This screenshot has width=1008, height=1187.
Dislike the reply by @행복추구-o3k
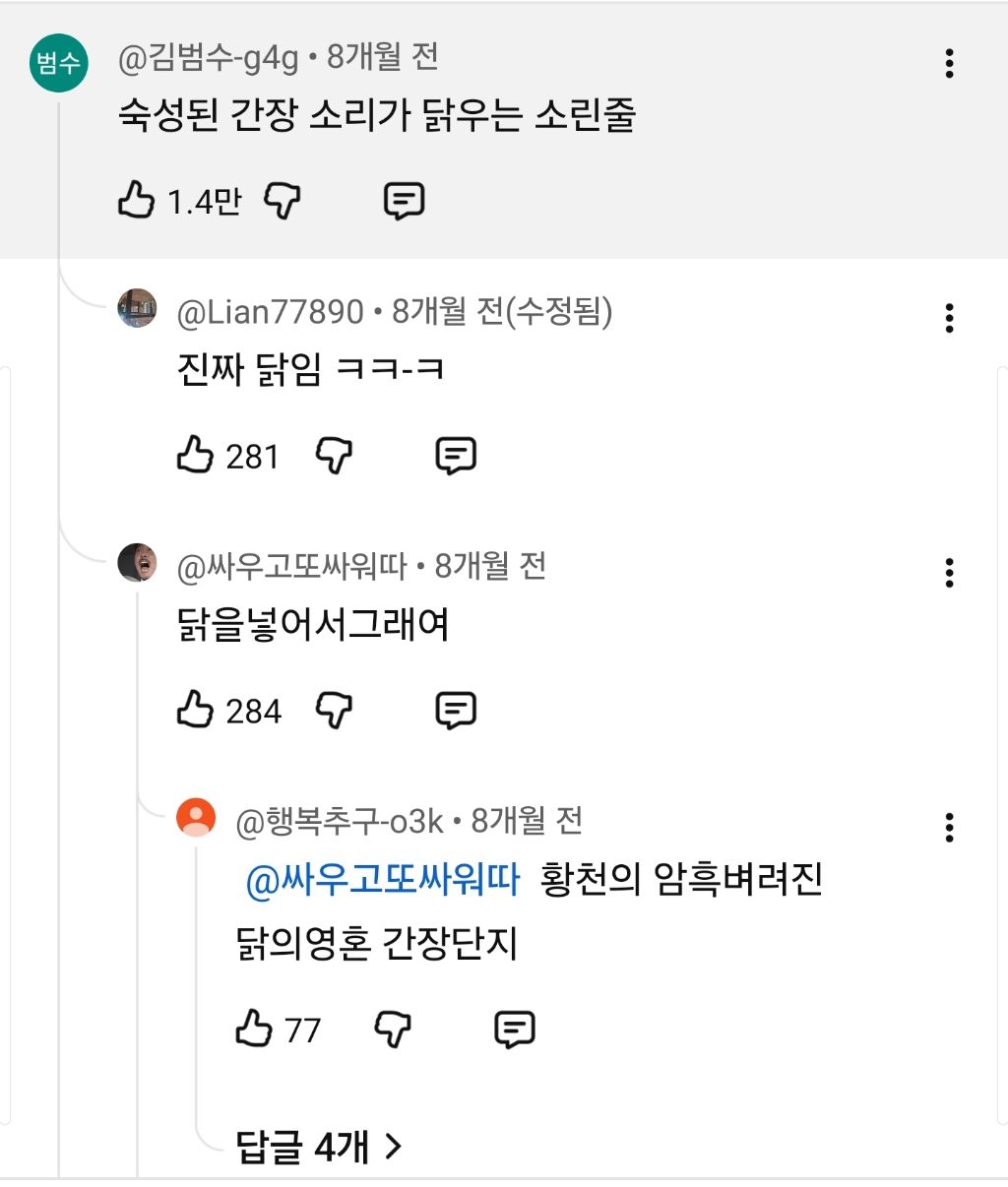click(393, 1030)
